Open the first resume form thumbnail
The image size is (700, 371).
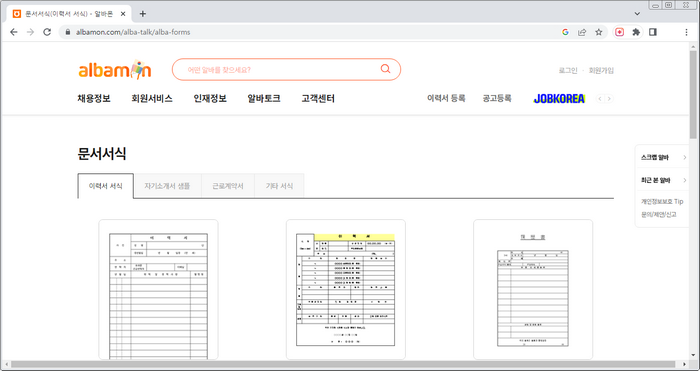point(158,289)
